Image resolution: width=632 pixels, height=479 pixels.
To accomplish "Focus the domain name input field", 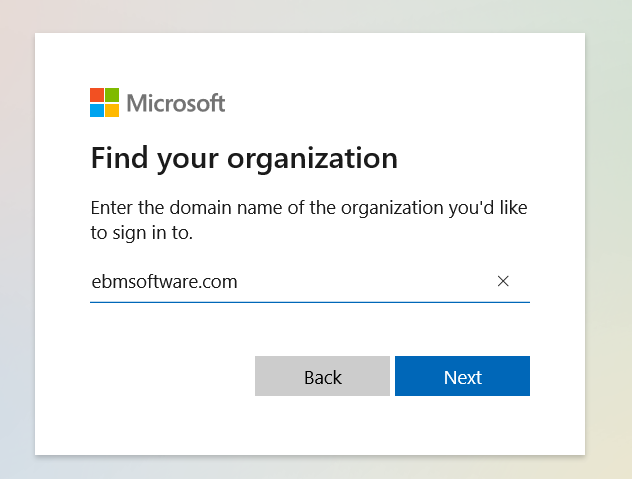I will (310, 281).
